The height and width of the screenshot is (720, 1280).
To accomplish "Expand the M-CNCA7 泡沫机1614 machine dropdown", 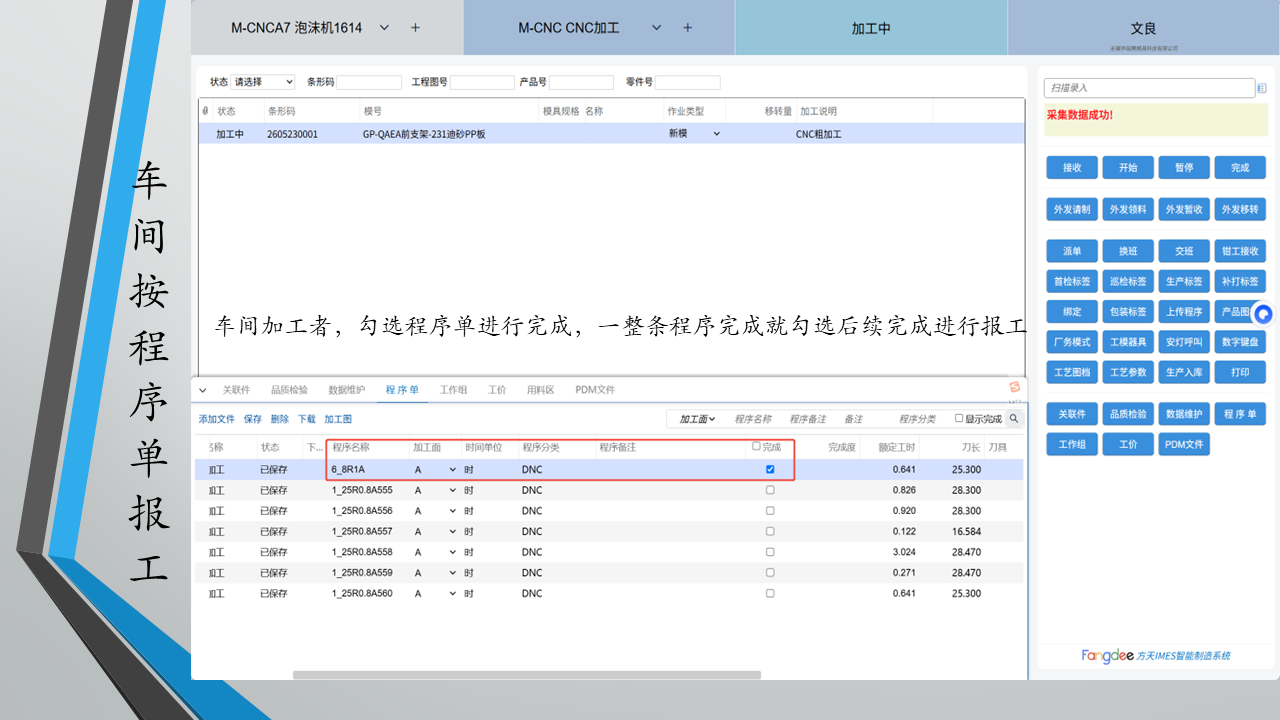I will 385,28.
